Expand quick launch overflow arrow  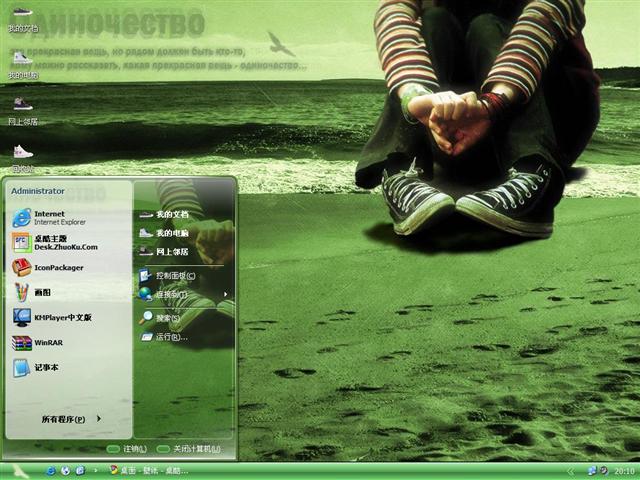(x=96, y=471)
